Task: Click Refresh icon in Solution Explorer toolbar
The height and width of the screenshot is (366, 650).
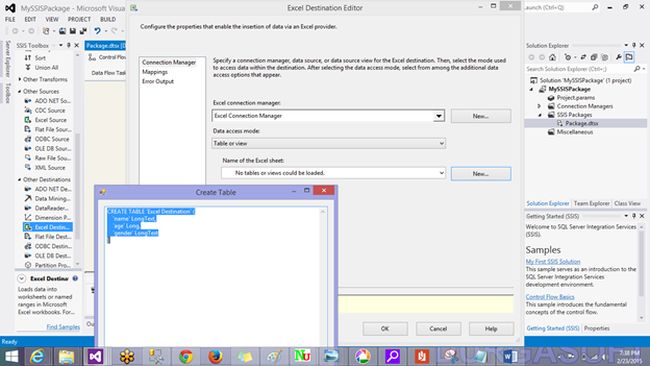Action: (x=583, y=57)
